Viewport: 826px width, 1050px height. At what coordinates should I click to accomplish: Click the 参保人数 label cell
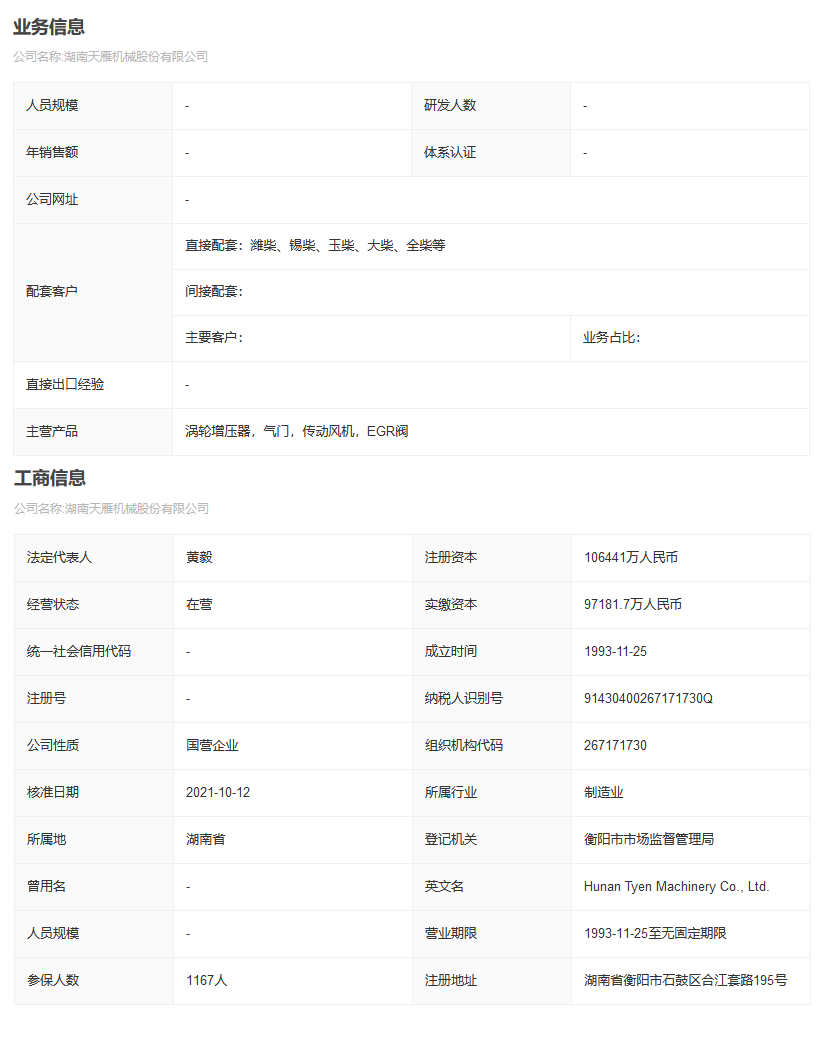(x=93, y=980)
